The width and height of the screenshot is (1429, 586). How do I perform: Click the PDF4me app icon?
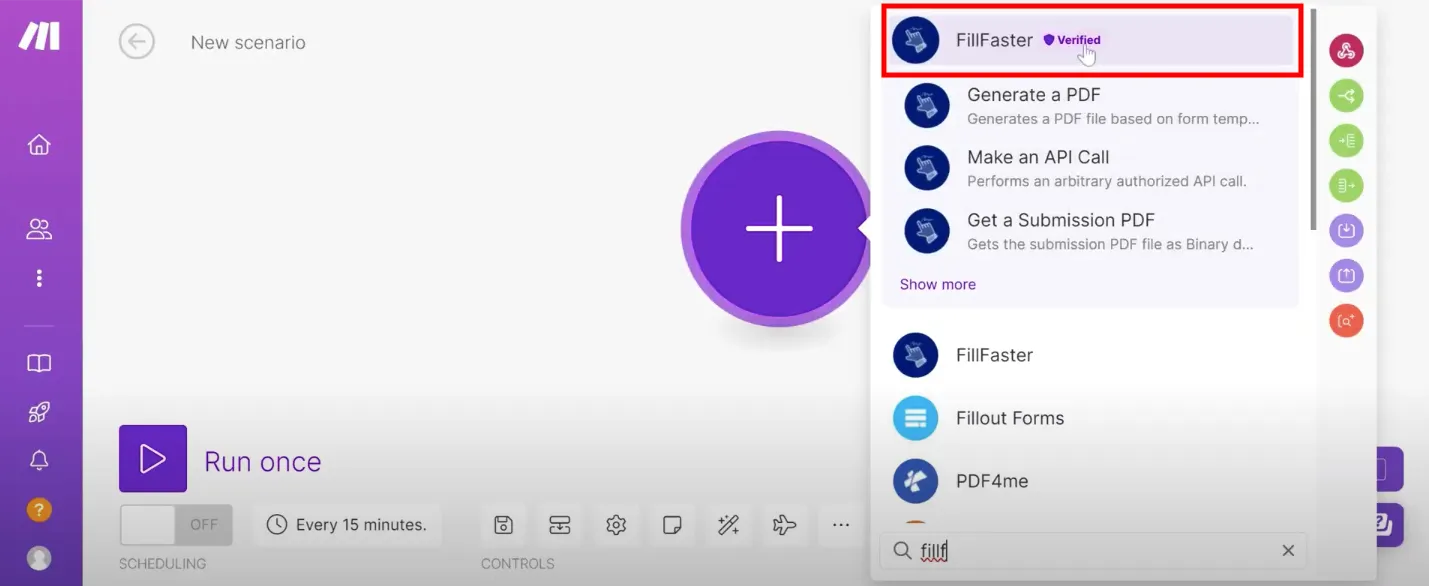pyautogui.click(x=916, y=481)
